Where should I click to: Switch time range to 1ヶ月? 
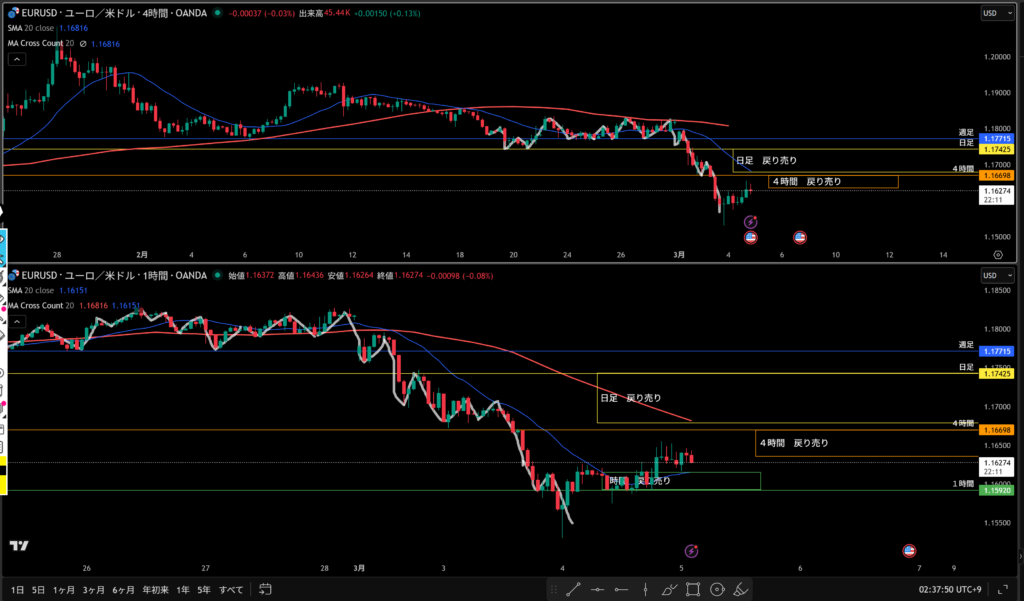click(x=64, y=589)
